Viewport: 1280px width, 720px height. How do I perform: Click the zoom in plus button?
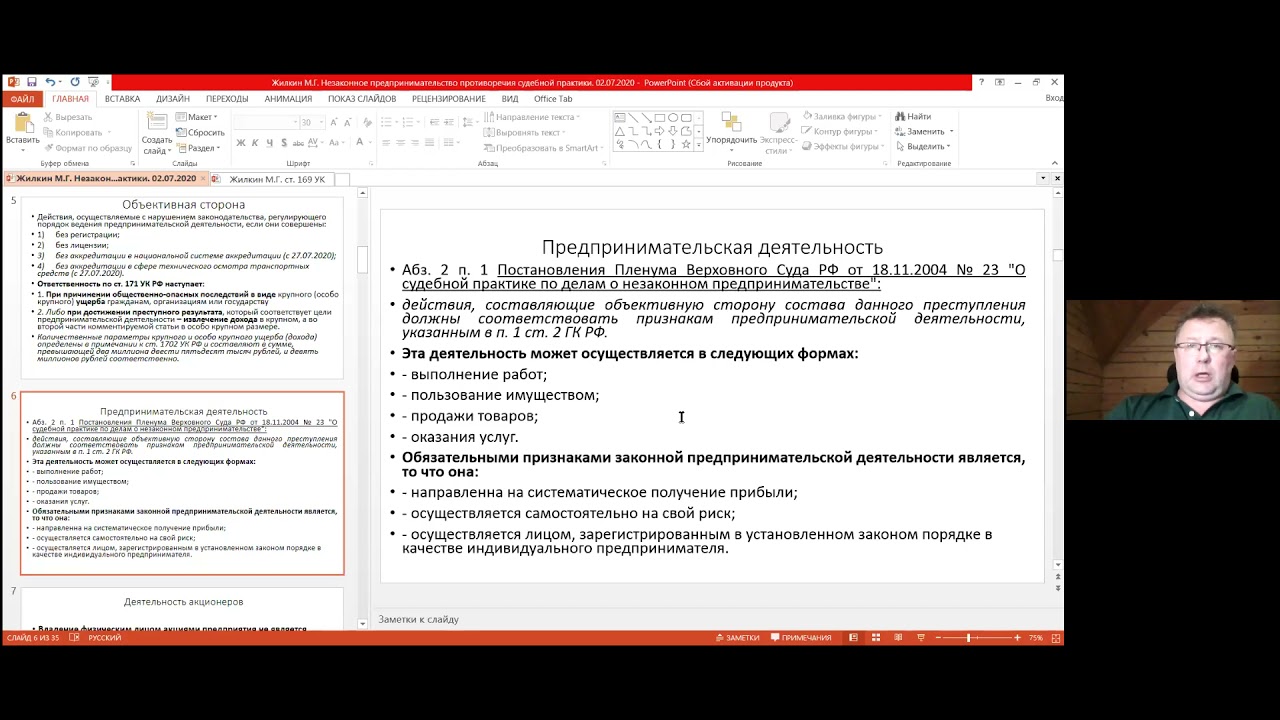1018,638
